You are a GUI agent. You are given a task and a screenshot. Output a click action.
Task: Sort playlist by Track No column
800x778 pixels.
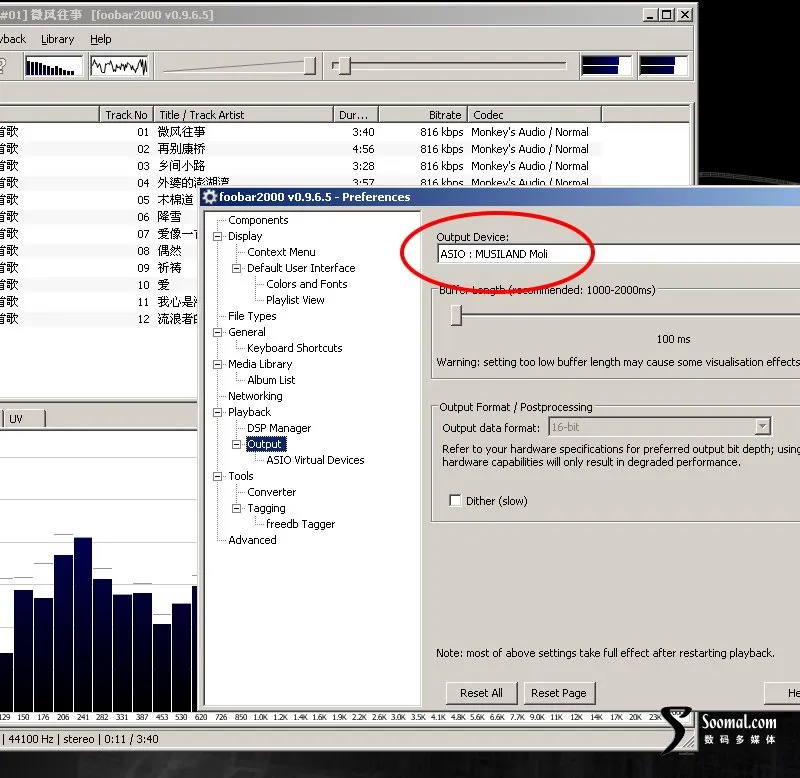click(x=126, y=115)
